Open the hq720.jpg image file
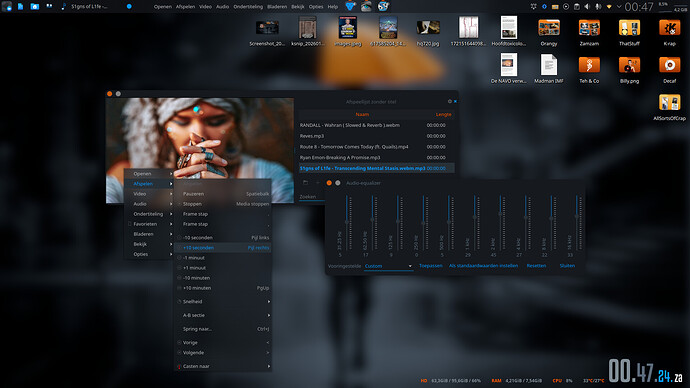This screenshot has width=690, height=388. (x=428, y=28)
